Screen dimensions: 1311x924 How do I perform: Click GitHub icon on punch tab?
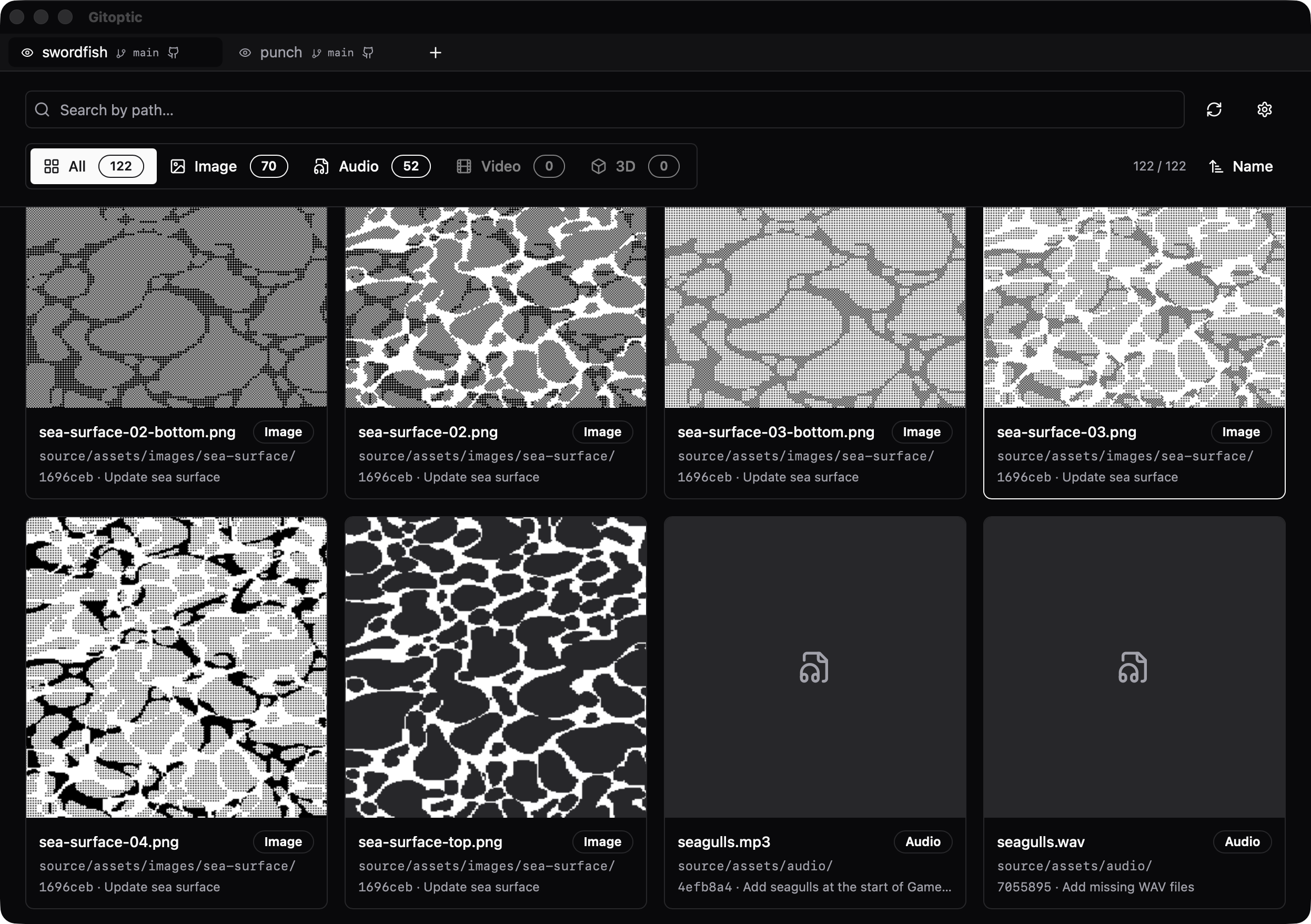coord(368,53)
